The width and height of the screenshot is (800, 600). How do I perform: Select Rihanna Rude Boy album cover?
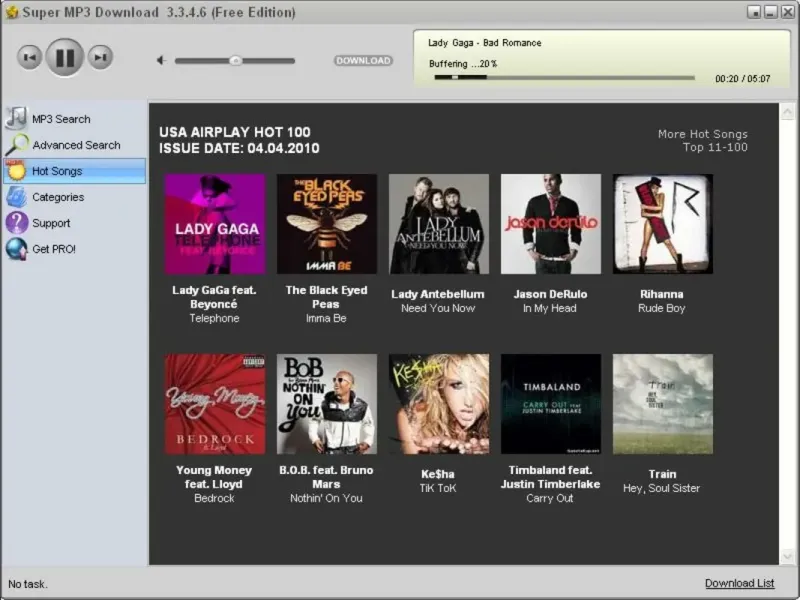click(663, 224)
